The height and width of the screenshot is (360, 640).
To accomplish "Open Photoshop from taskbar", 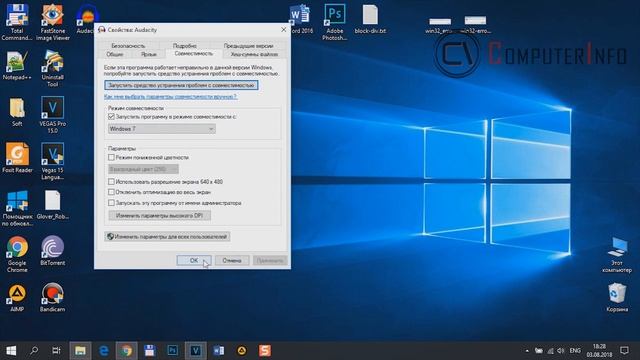I will coord(173,351).
